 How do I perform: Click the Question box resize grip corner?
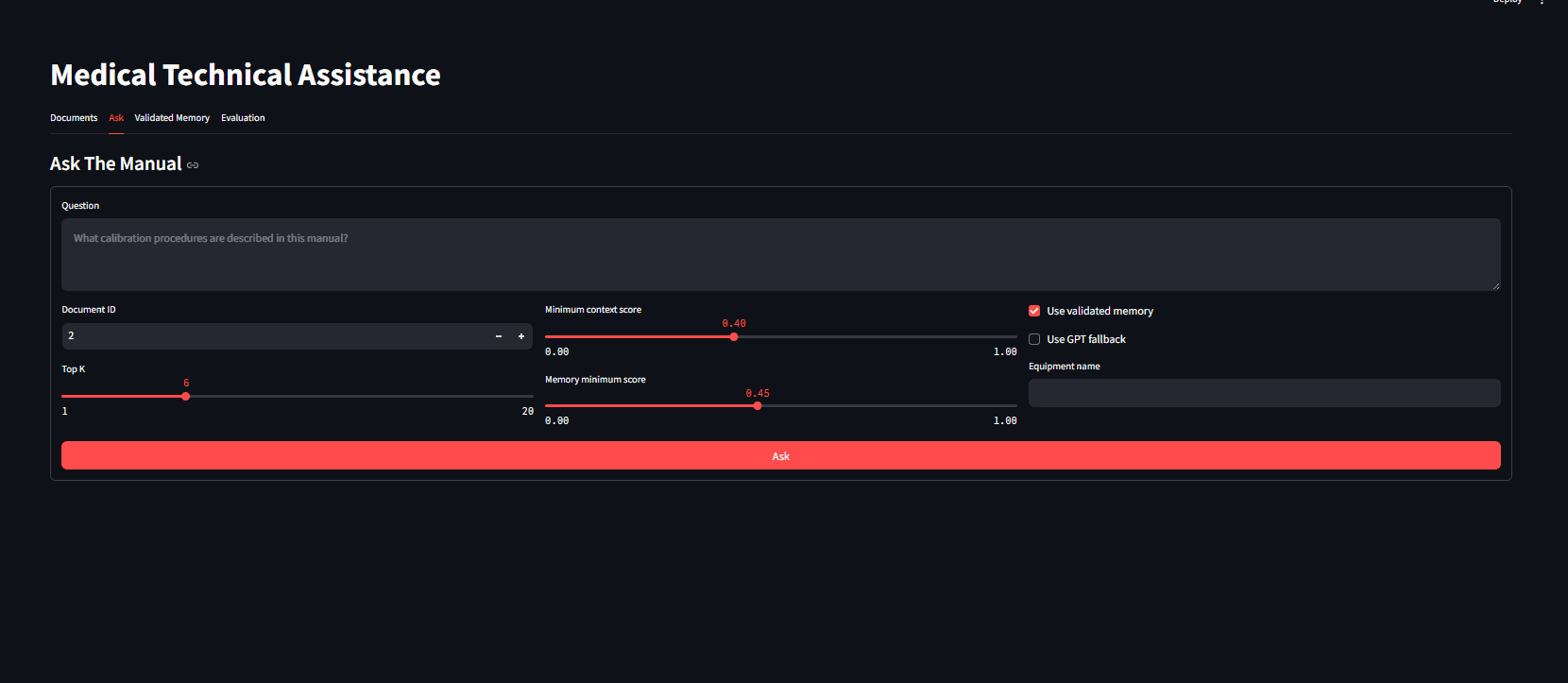tap(1495, 285)
